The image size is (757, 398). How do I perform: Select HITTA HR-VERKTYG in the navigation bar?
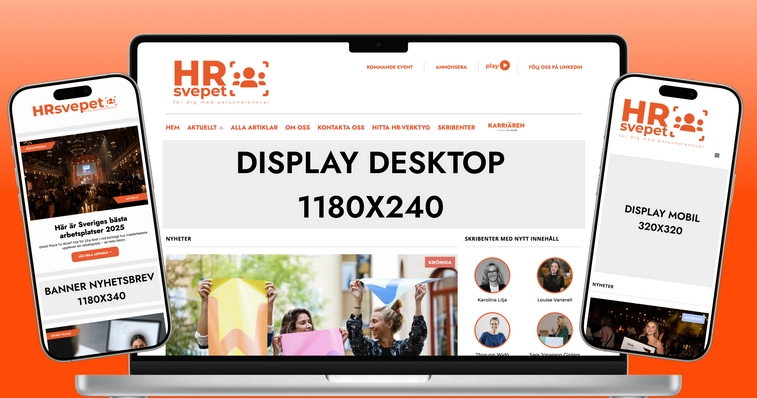tap(401, 128)
